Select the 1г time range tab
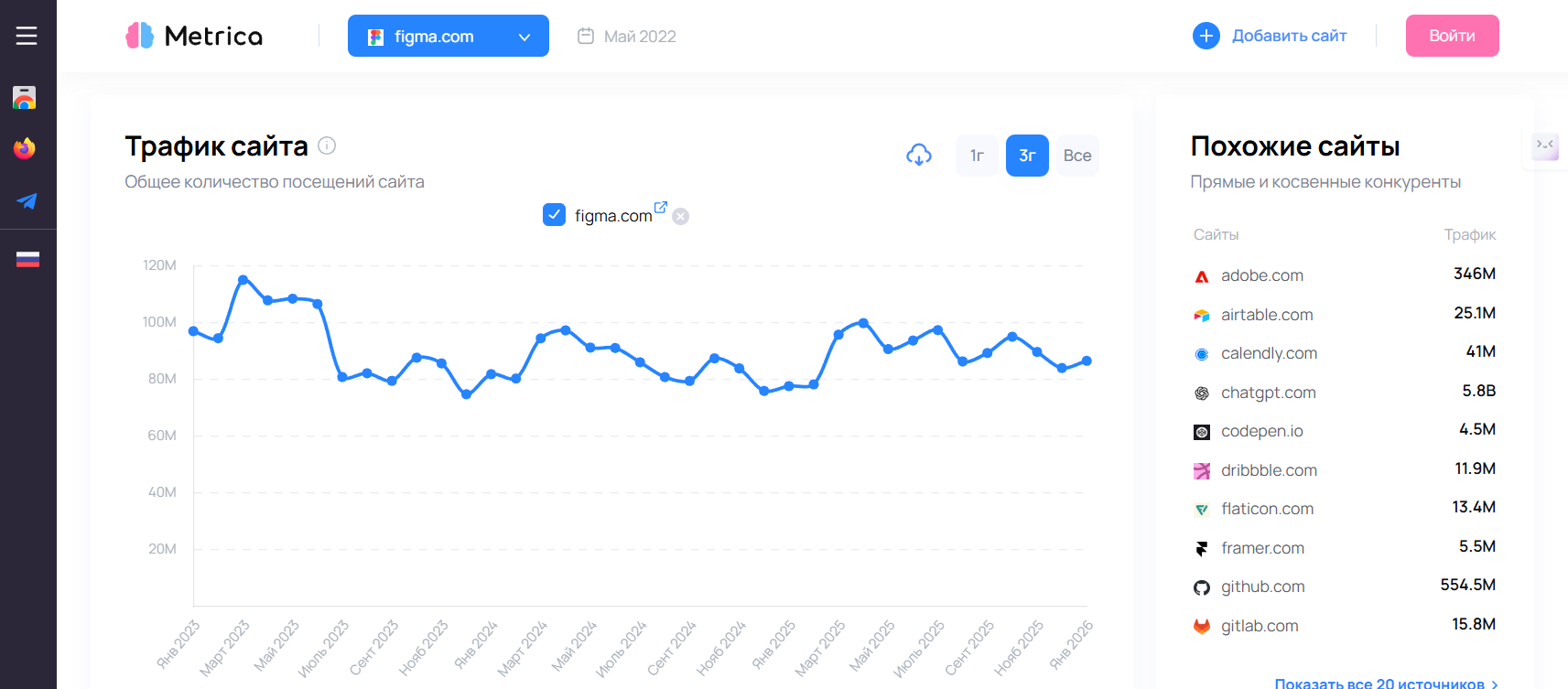The width and height of the screenshot is (1568, 689). (x=977, y=156)
